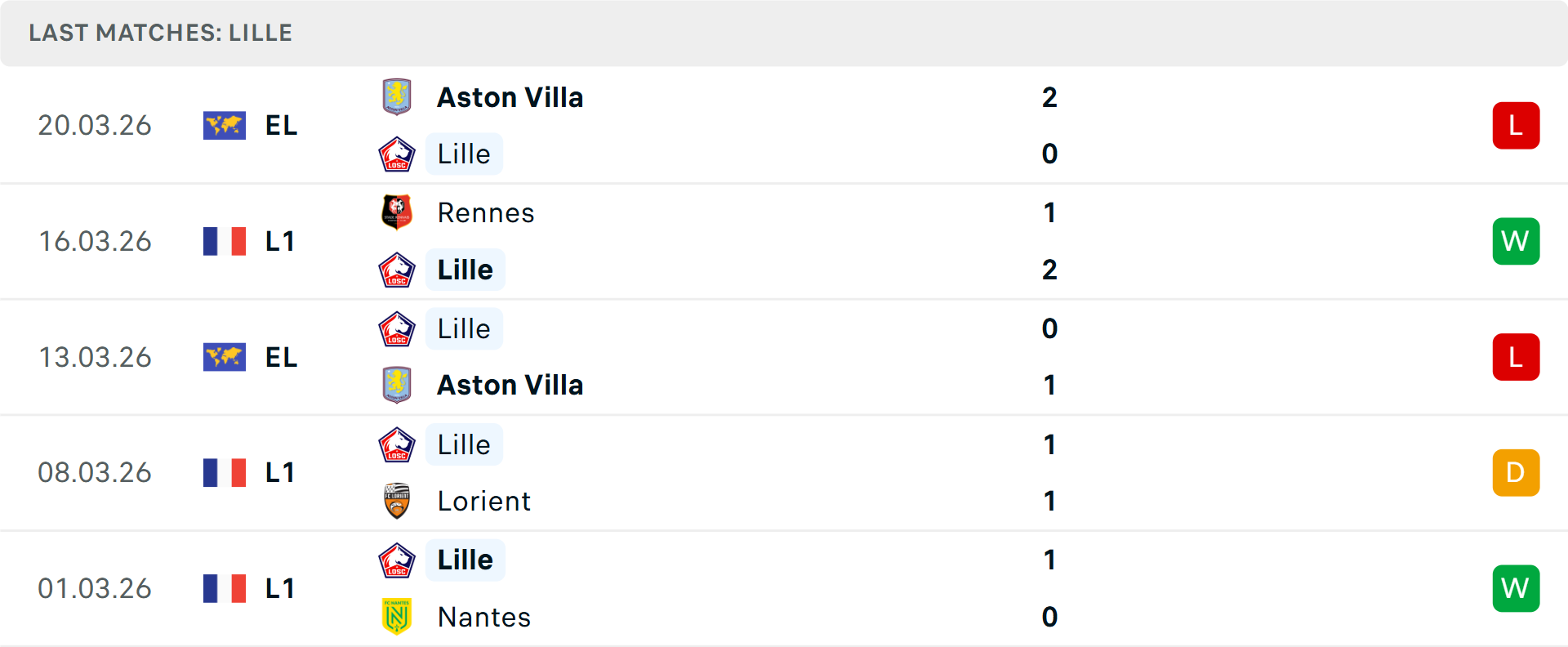Screen dimensions: 1568x647
Task: Click the Rennes club crest
Action: pyautogui.click(x=397, y=212)
